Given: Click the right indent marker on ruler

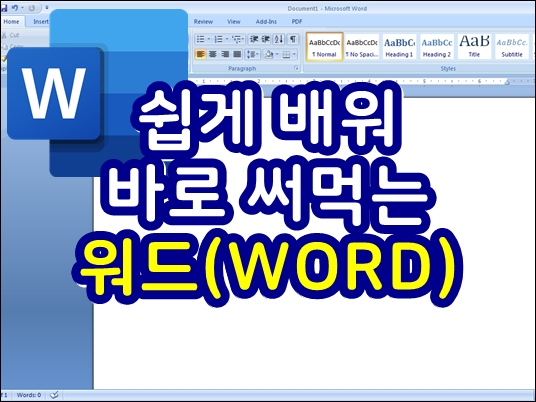Looking at the screenshot, I should point(507,82).
